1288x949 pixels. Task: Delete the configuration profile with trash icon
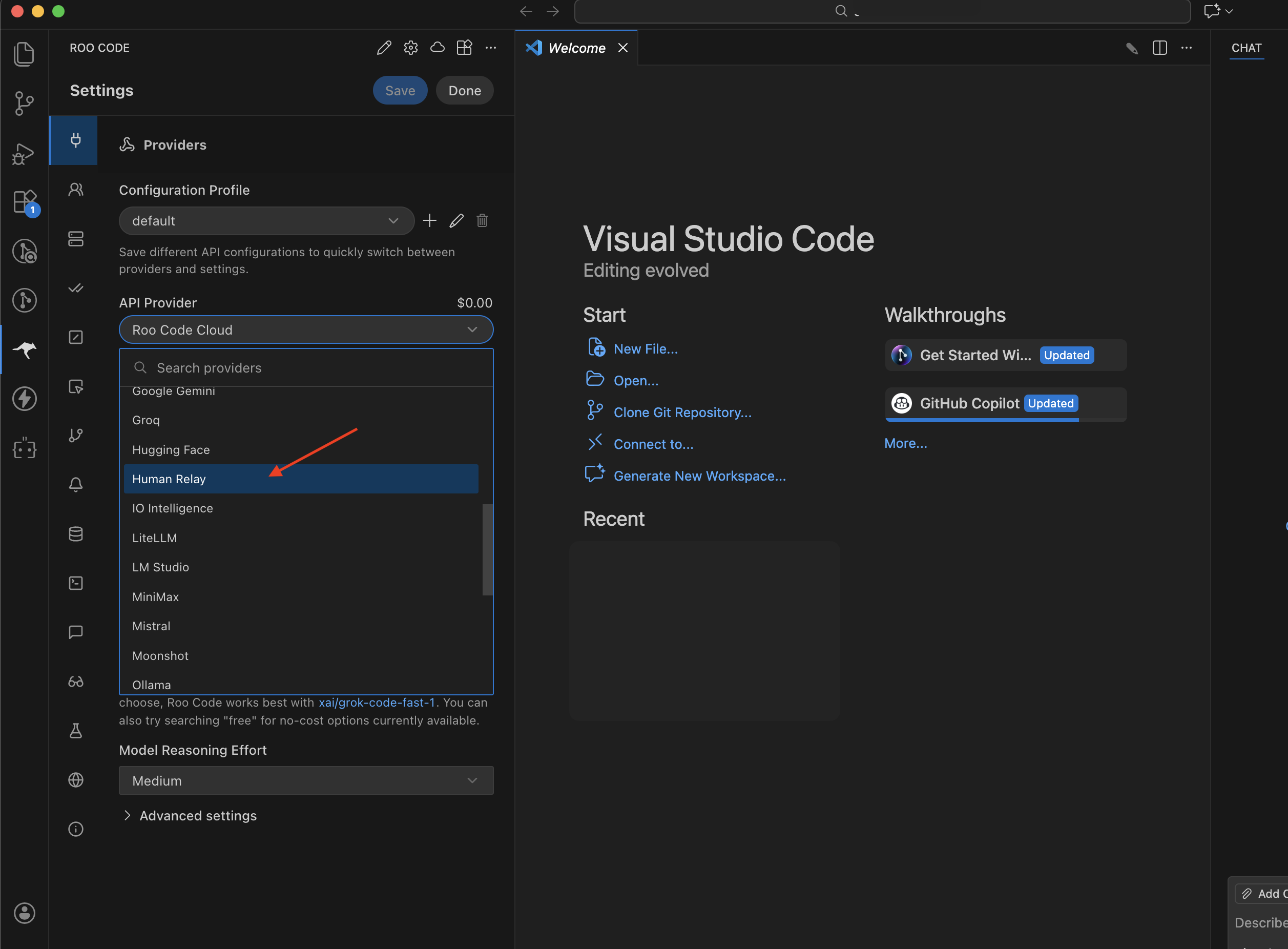pyautogui.click(x=482, y=220)
